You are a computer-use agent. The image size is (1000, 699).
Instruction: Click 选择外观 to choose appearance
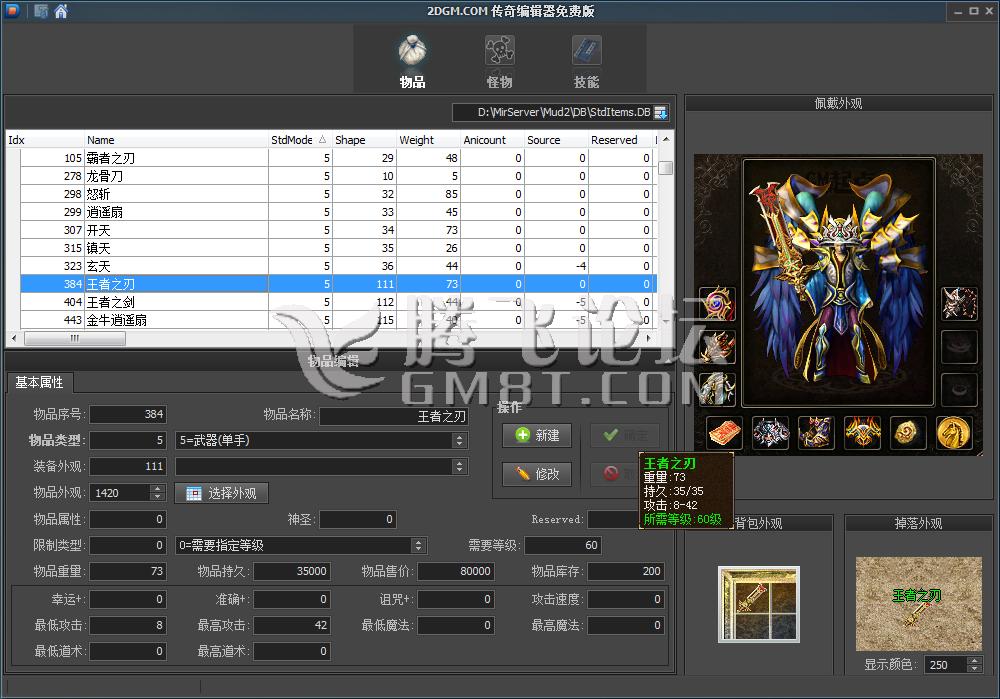click(221, 493)
